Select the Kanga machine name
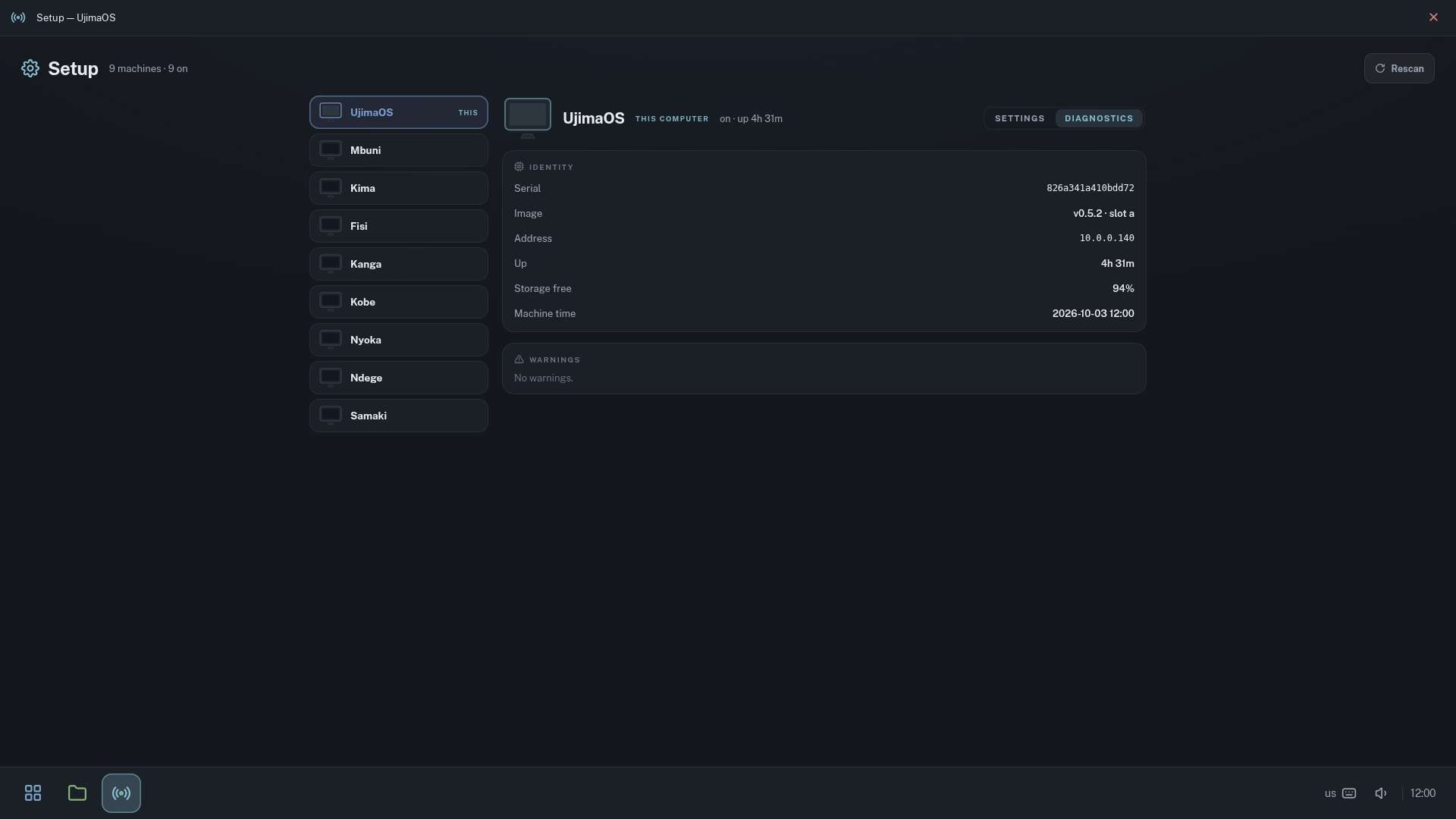This screenshot has width=1456, height=819. pyautogui.click(x=366, y=264)
